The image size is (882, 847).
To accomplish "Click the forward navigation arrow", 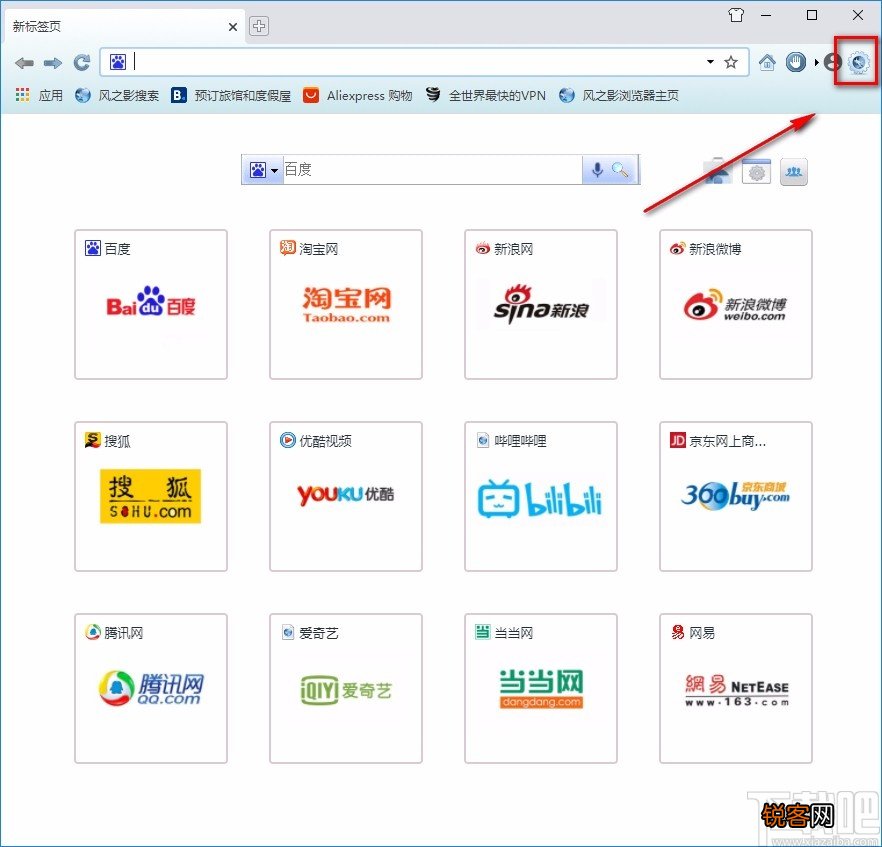I will 53,63.
